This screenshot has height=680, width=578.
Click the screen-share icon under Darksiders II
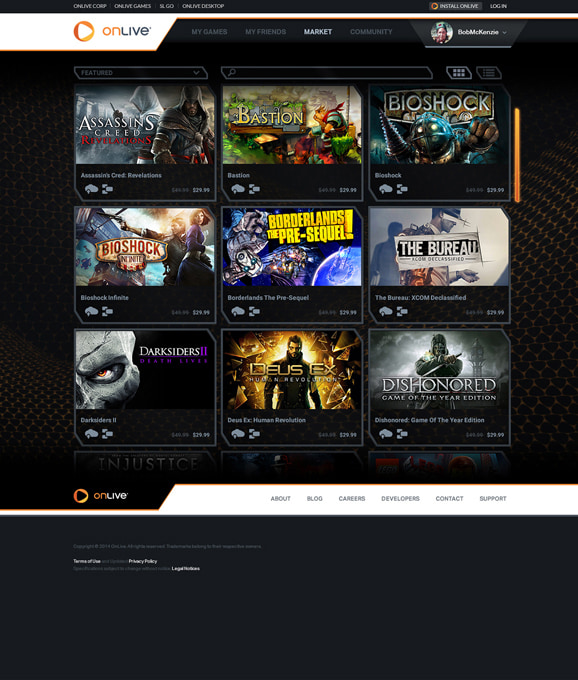coord(107,434)
